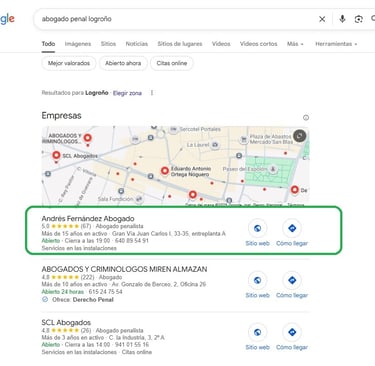
Task: Click the Elegir zona link
Action: pyautogui.click(x=127, y=93)
